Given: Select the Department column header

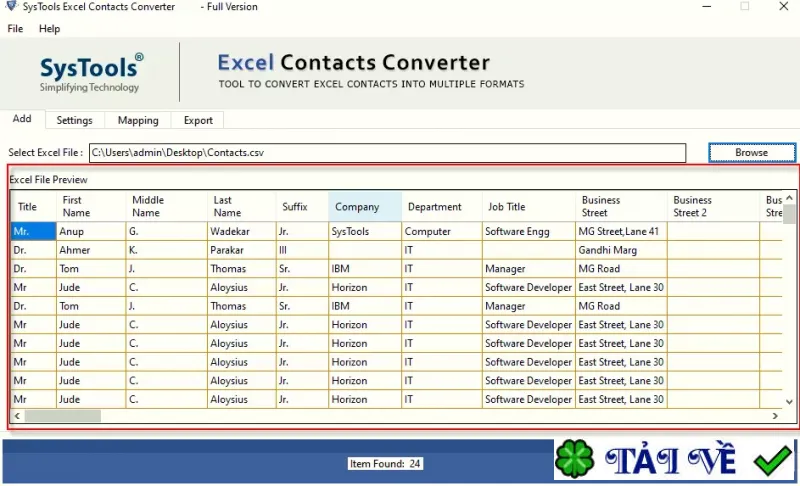Looking at the screenshot, I should pyautogui.click(x=441, y=207).
